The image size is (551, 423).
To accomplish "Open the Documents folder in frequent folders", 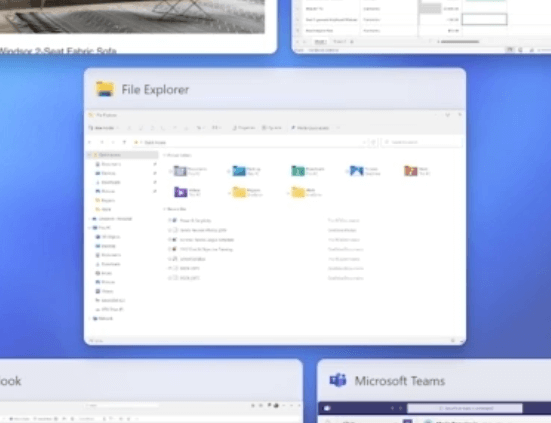I will (180, 171).
